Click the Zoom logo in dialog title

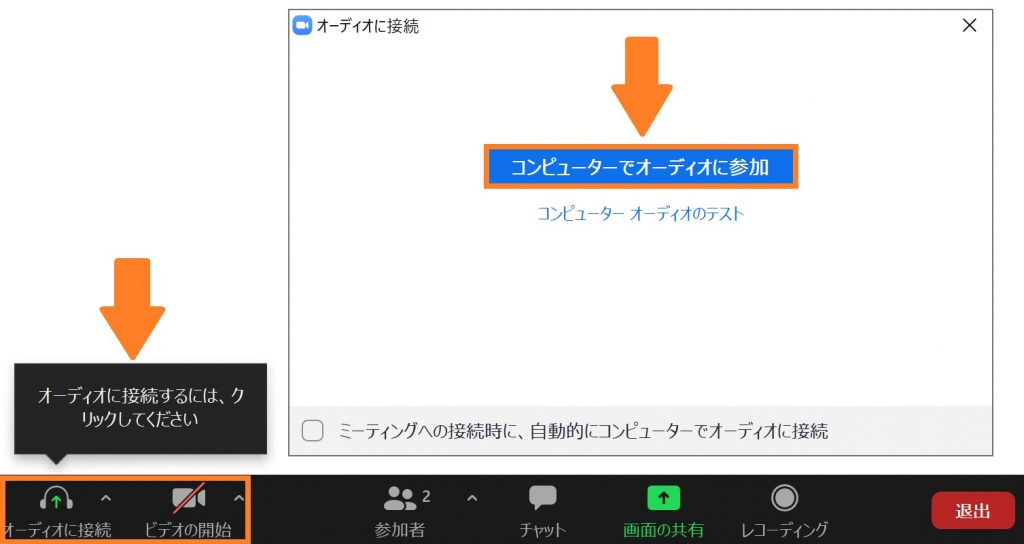302,25
